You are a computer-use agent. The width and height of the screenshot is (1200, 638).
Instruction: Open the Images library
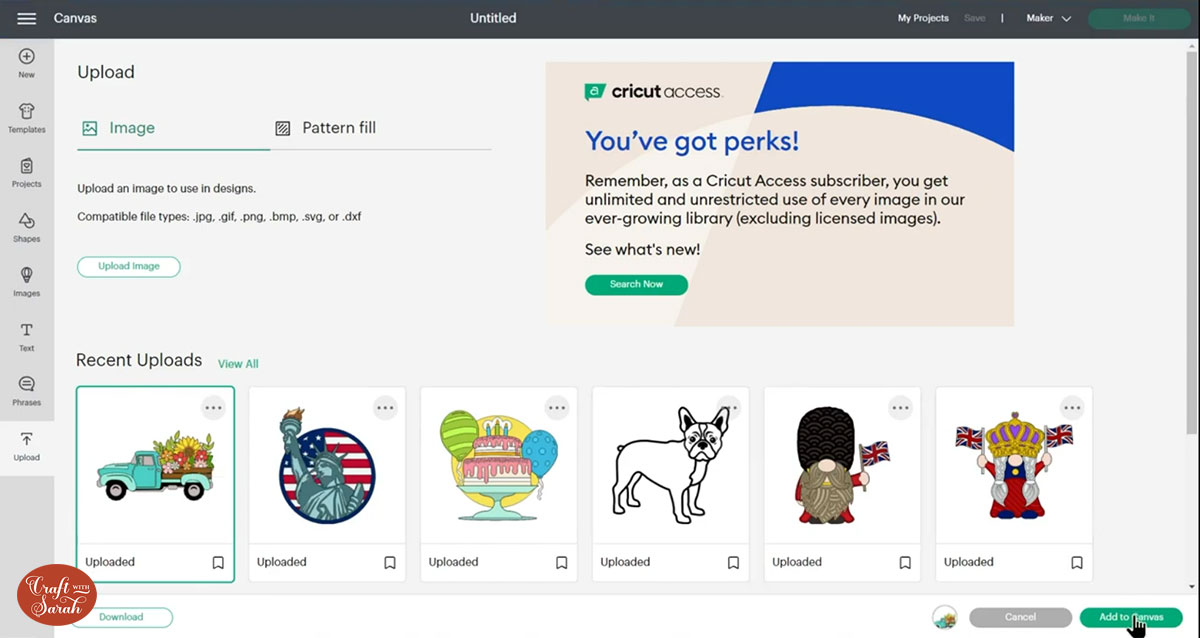(27, 280)
